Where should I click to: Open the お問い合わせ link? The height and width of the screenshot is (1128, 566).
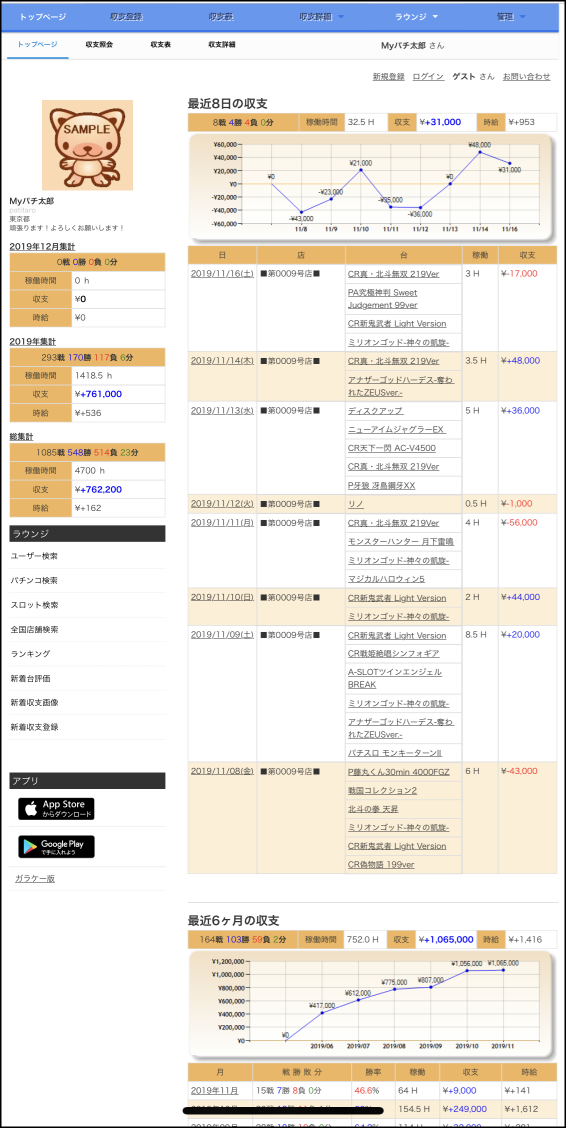pos(526,76)
